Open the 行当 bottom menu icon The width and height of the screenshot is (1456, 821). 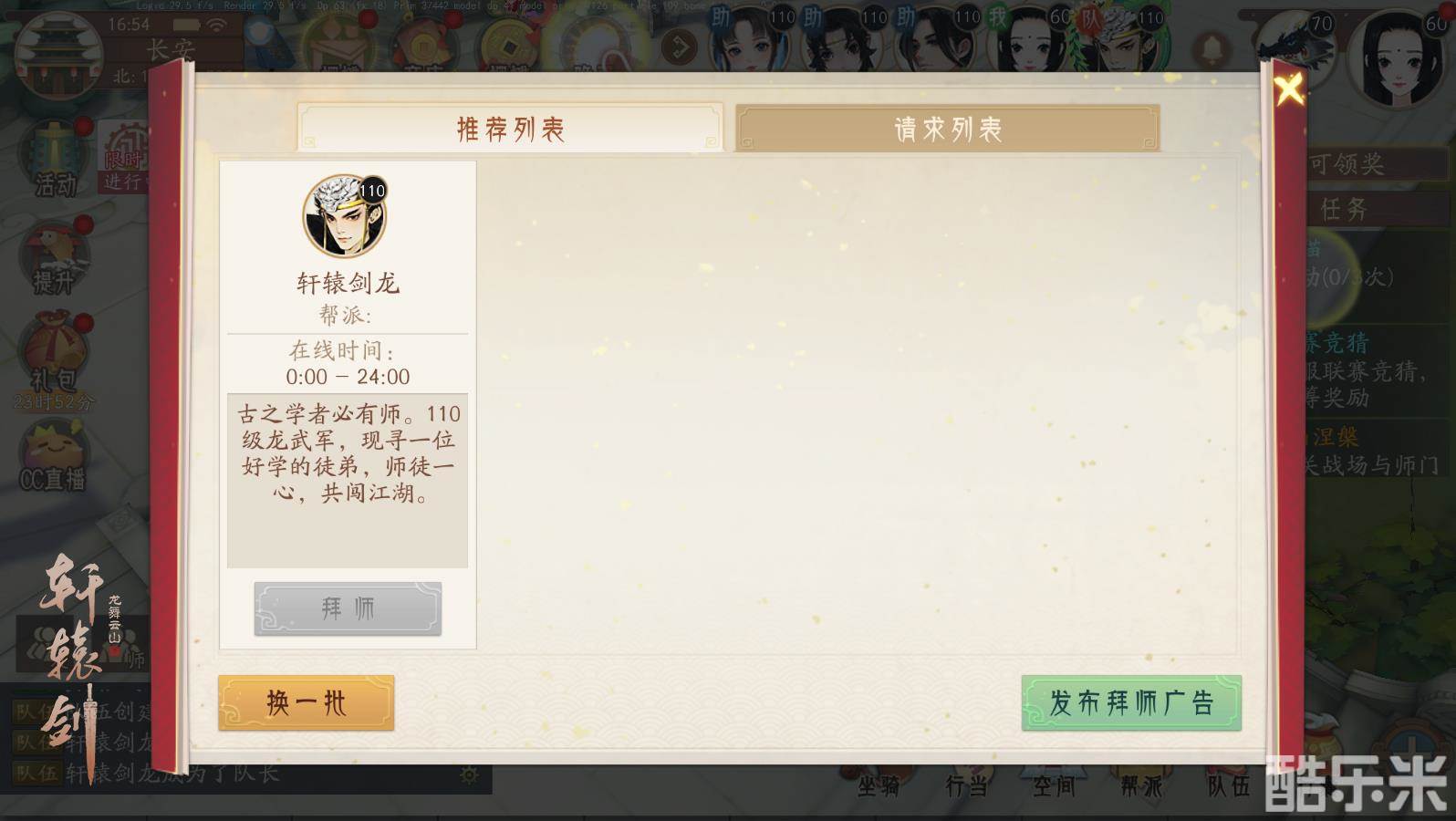tap(965, 786)
